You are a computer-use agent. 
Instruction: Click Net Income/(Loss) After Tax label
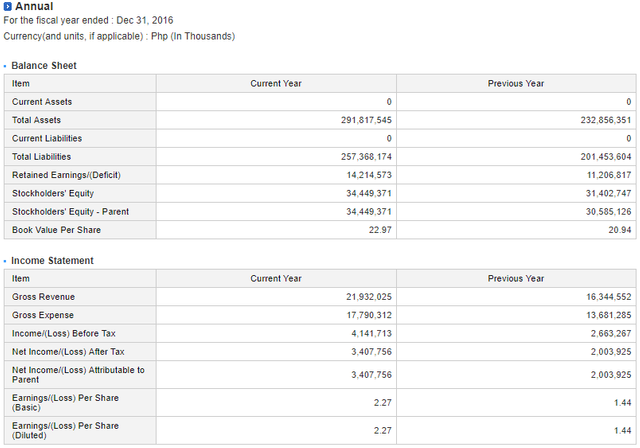[68, 352]
